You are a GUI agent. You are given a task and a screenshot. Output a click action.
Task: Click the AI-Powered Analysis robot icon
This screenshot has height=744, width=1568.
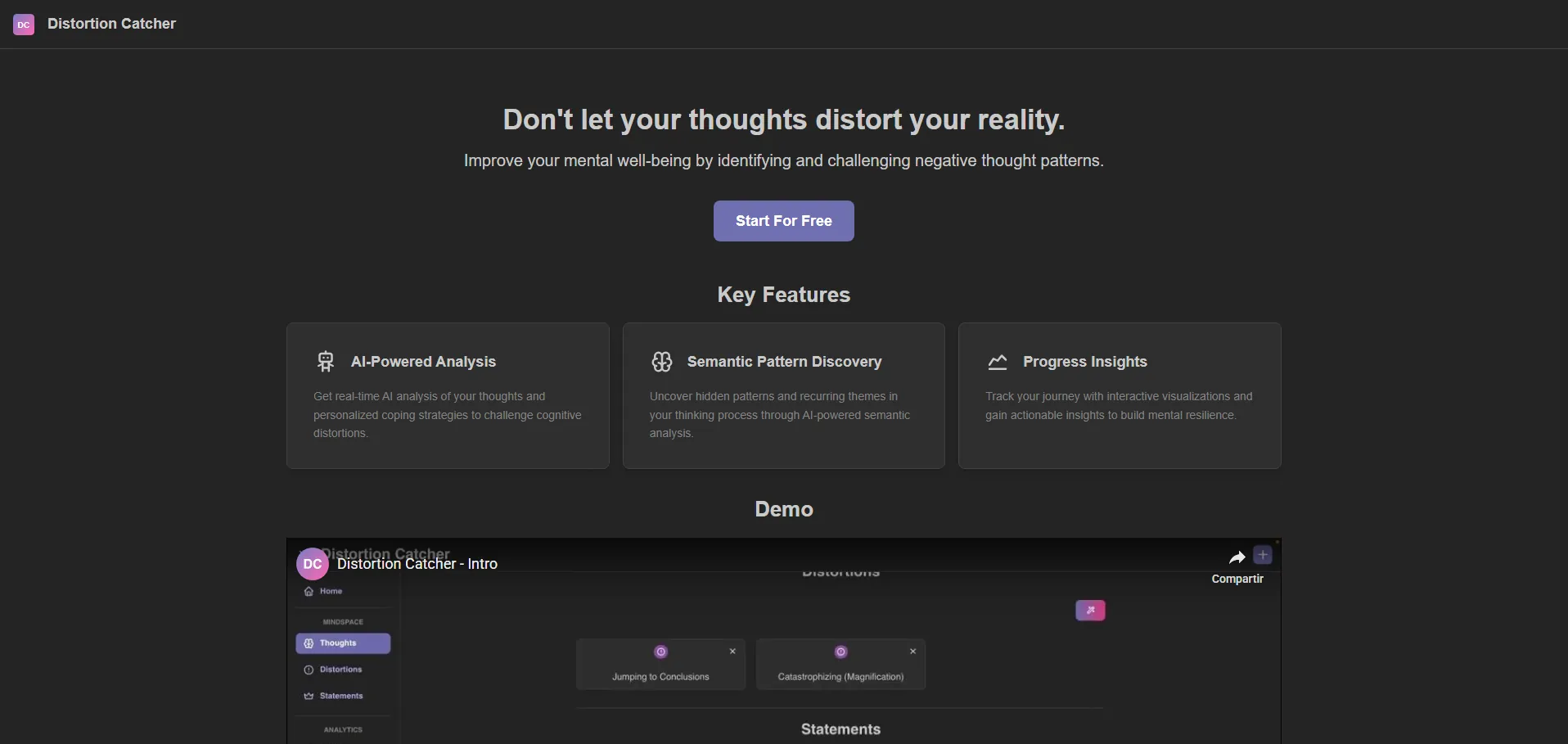(326, 362)
